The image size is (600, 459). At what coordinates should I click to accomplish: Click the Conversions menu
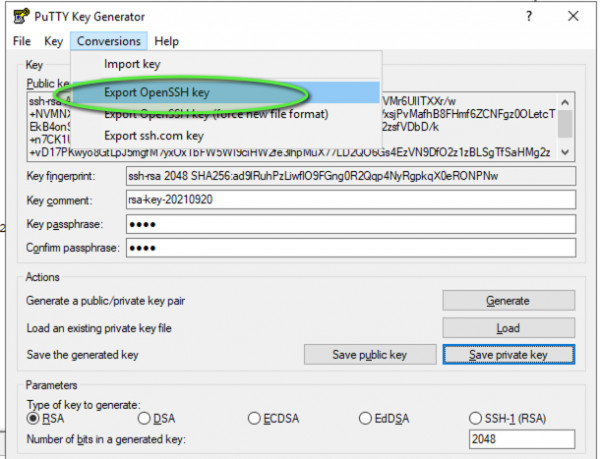pos(109,41)
